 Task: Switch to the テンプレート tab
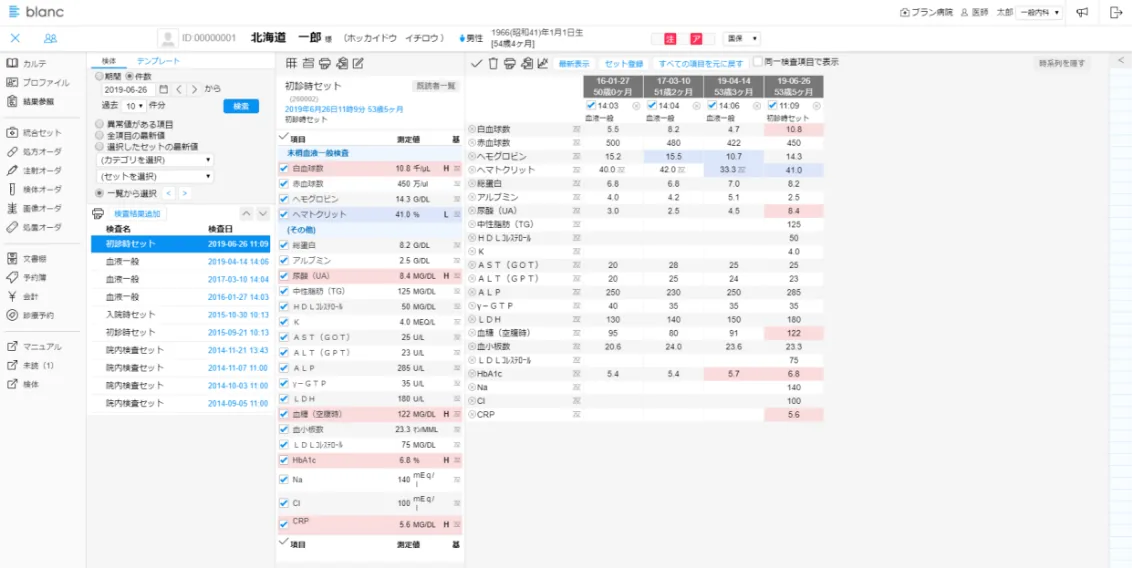click(x=158, y=61)
